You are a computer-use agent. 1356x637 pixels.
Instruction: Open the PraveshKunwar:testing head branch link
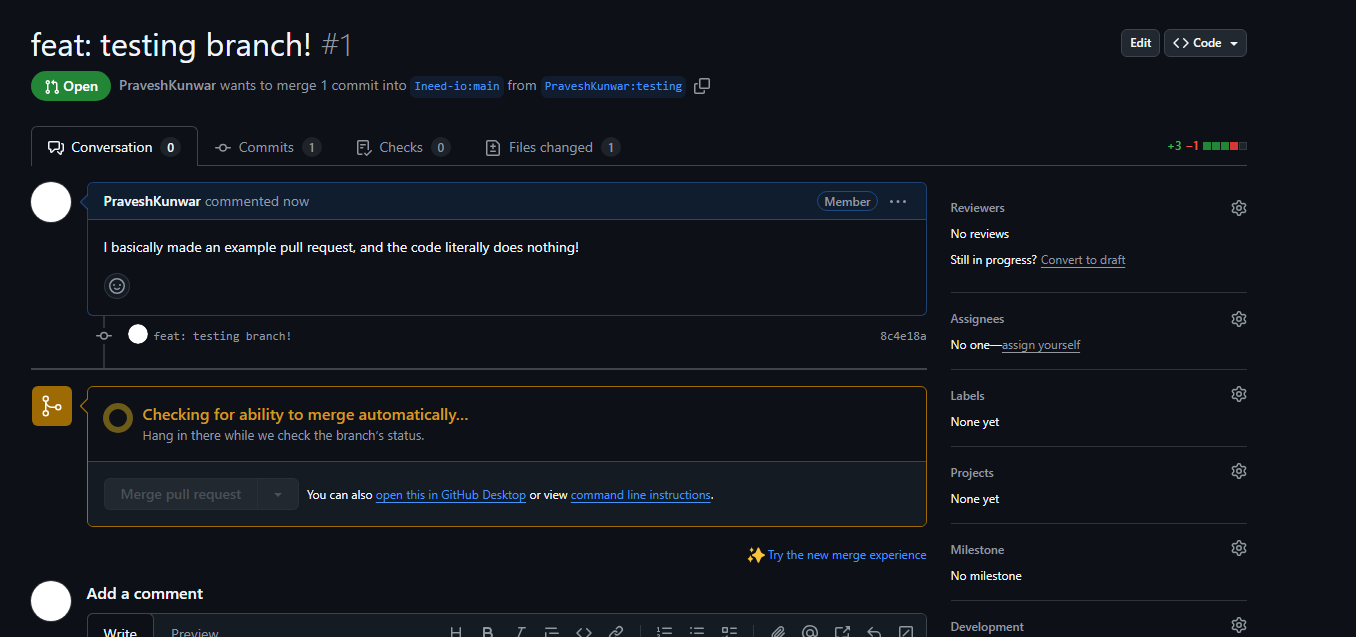click(x=613, y=86)
